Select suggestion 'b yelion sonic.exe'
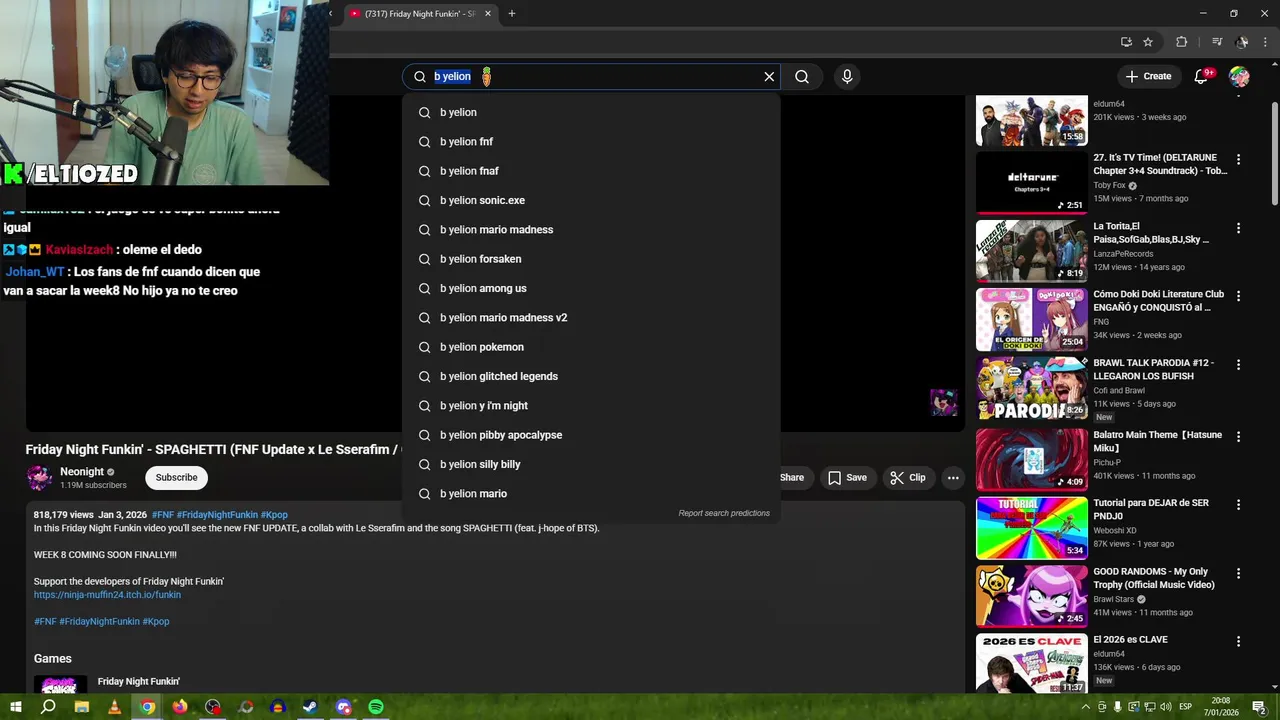This screenshot has width=1280, height=720. pyautogui.click(x=591, y=200)
